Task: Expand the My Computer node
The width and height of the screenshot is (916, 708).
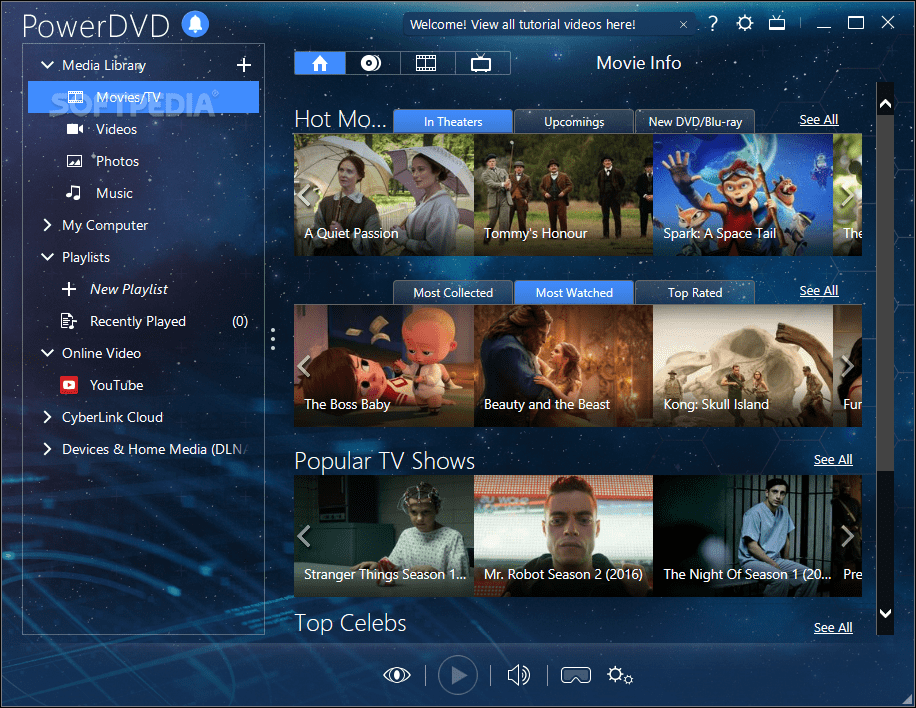Action: pos(47,225)
